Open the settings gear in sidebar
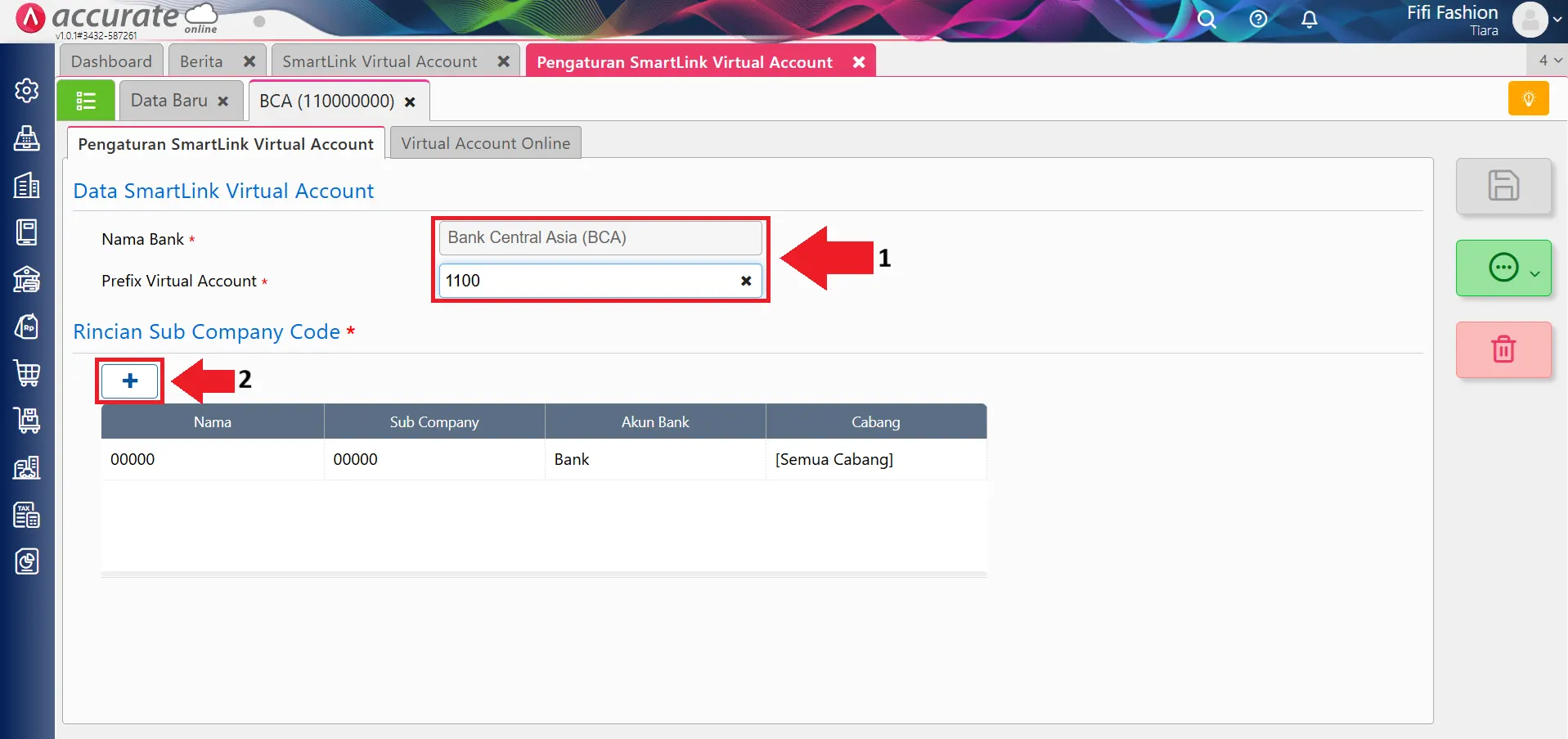1568x739 pixels. coord(27,90)
